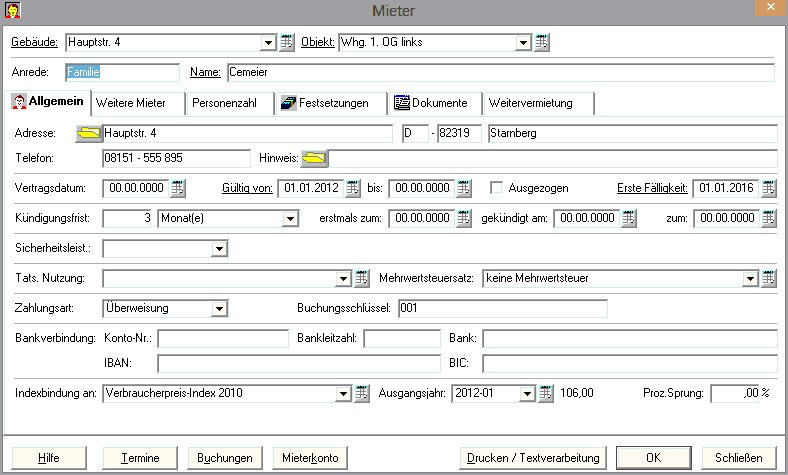Click the Name field containing Cemeier
This screenshot has height=475, width=788.
[501, 72]
